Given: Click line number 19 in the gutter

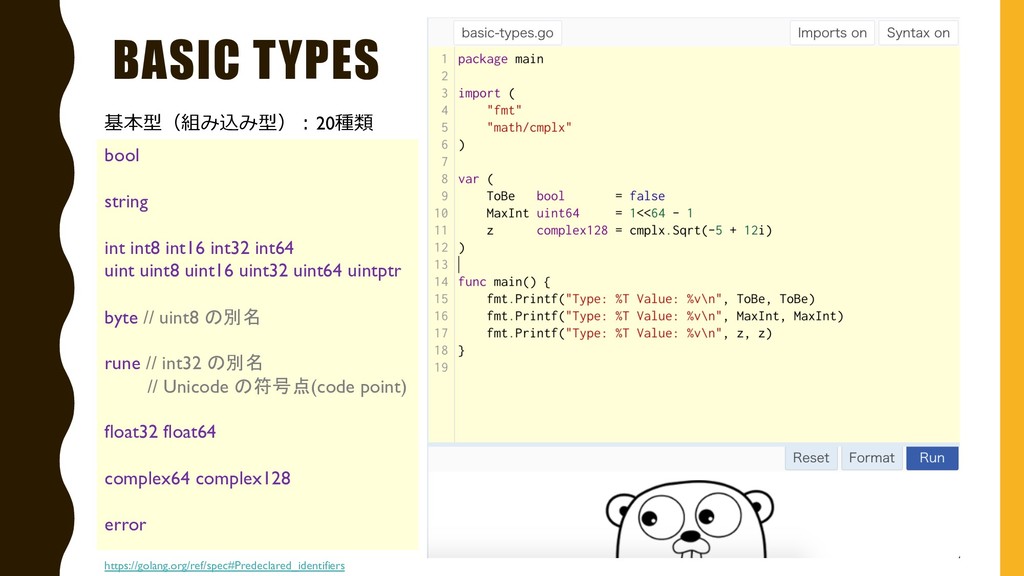Looking at the screenshot, I should tap(441, 367).
